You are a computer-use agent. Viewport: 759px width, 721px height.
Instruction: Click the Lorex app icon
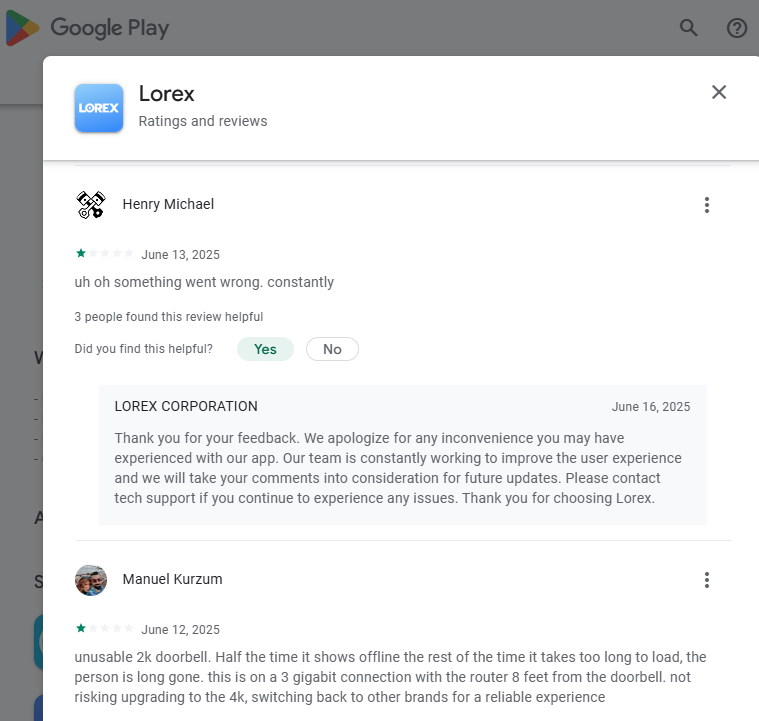(x=99, y=108)
